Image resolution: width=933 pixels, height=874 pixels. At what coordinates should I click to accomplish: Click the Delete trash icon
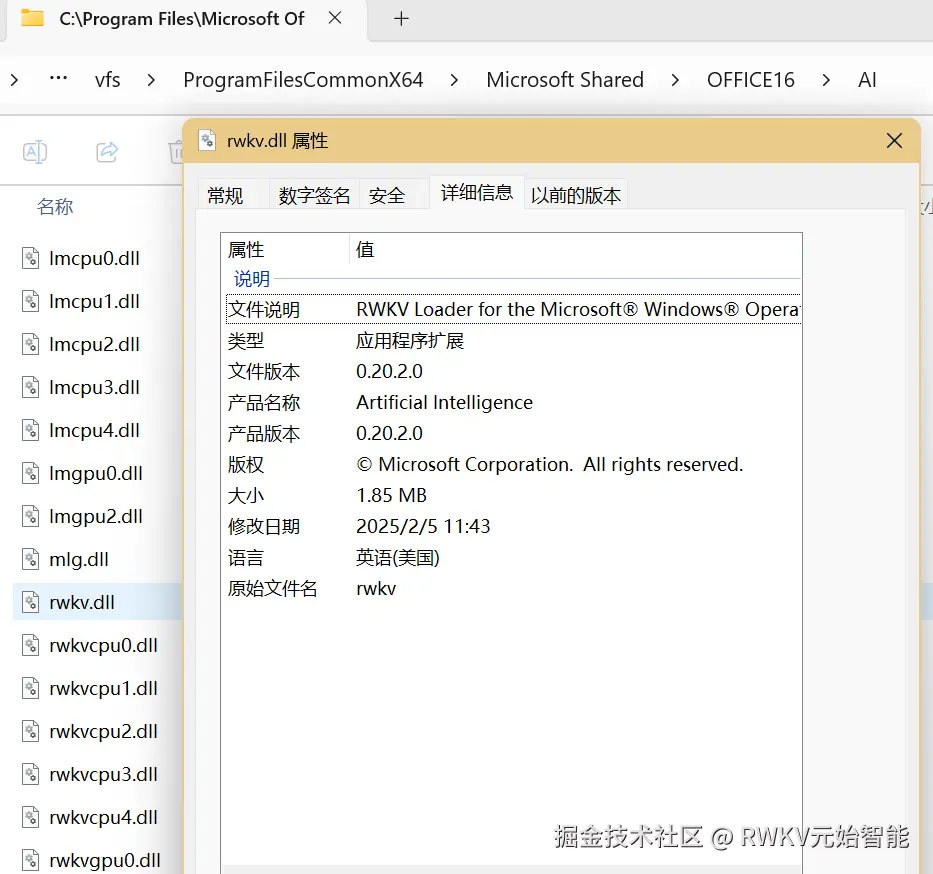178,152
